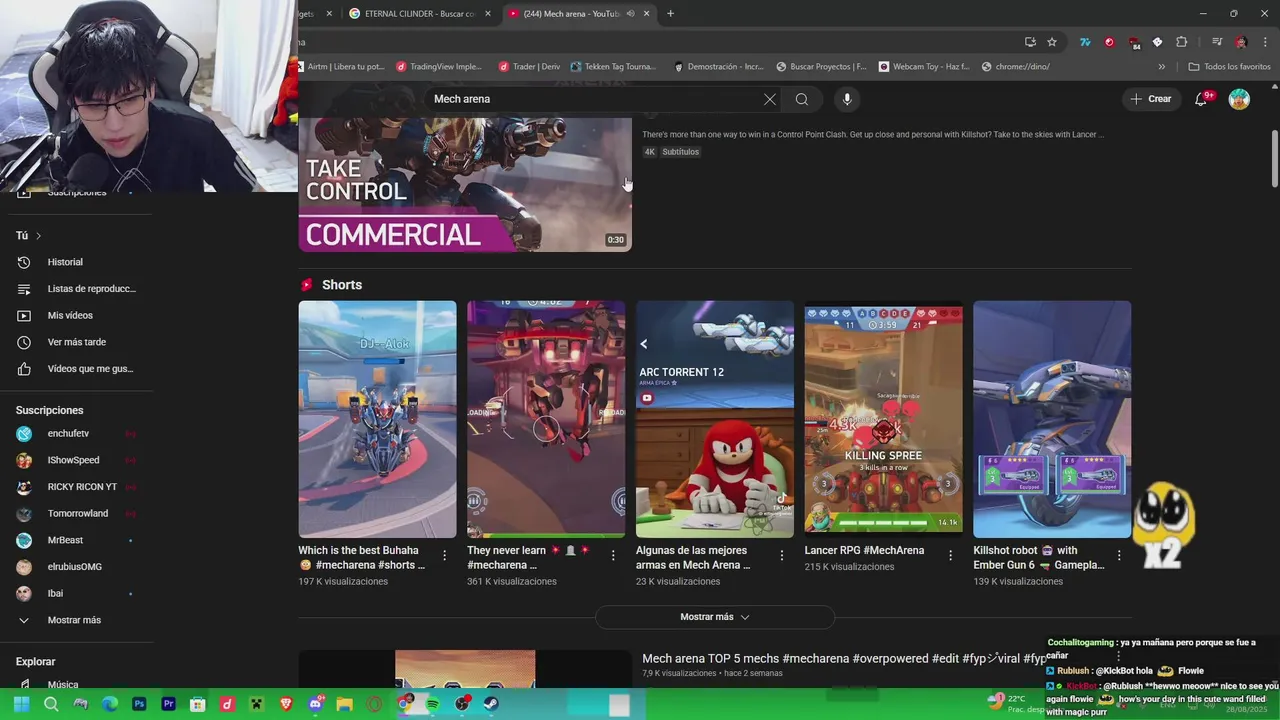Open a new browser tab
This screenshot has width=1280, height=720.
pos(670,13)
